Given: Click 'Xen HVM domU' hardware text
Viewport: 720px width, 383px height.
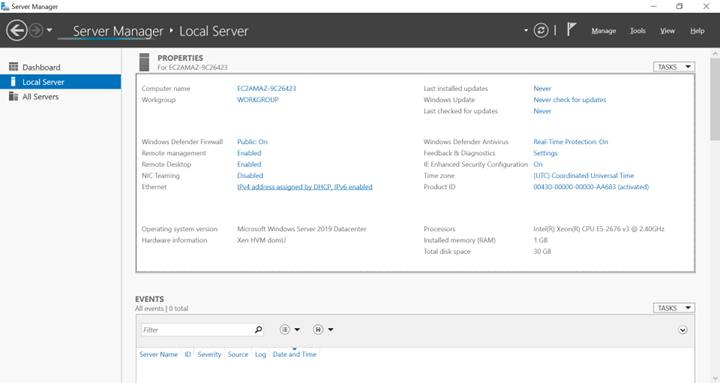Looking at the screenshot, I should tap(261, 240).
